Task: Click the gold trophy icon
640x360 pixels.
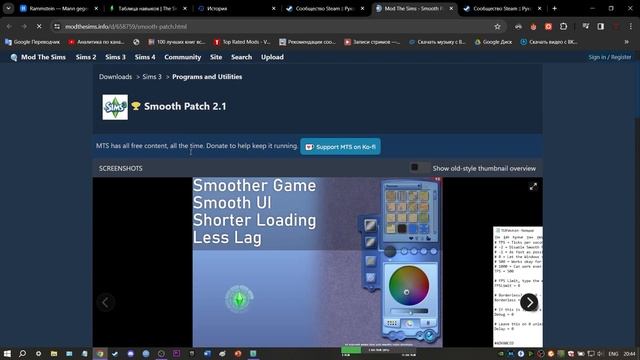Action: pyautogui.click(x=136, y=106)
